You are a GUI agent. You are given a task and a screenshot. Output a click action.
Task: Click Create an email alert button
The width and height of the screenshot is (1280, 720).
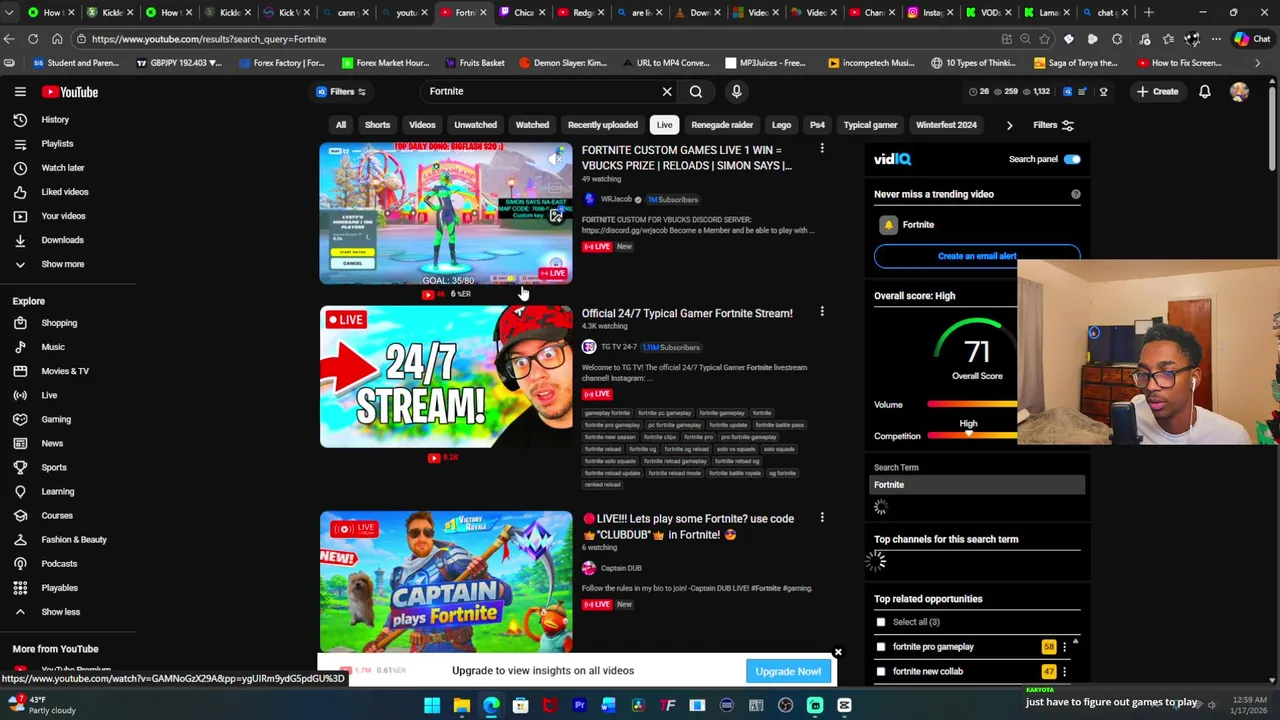tap(977, 256)
